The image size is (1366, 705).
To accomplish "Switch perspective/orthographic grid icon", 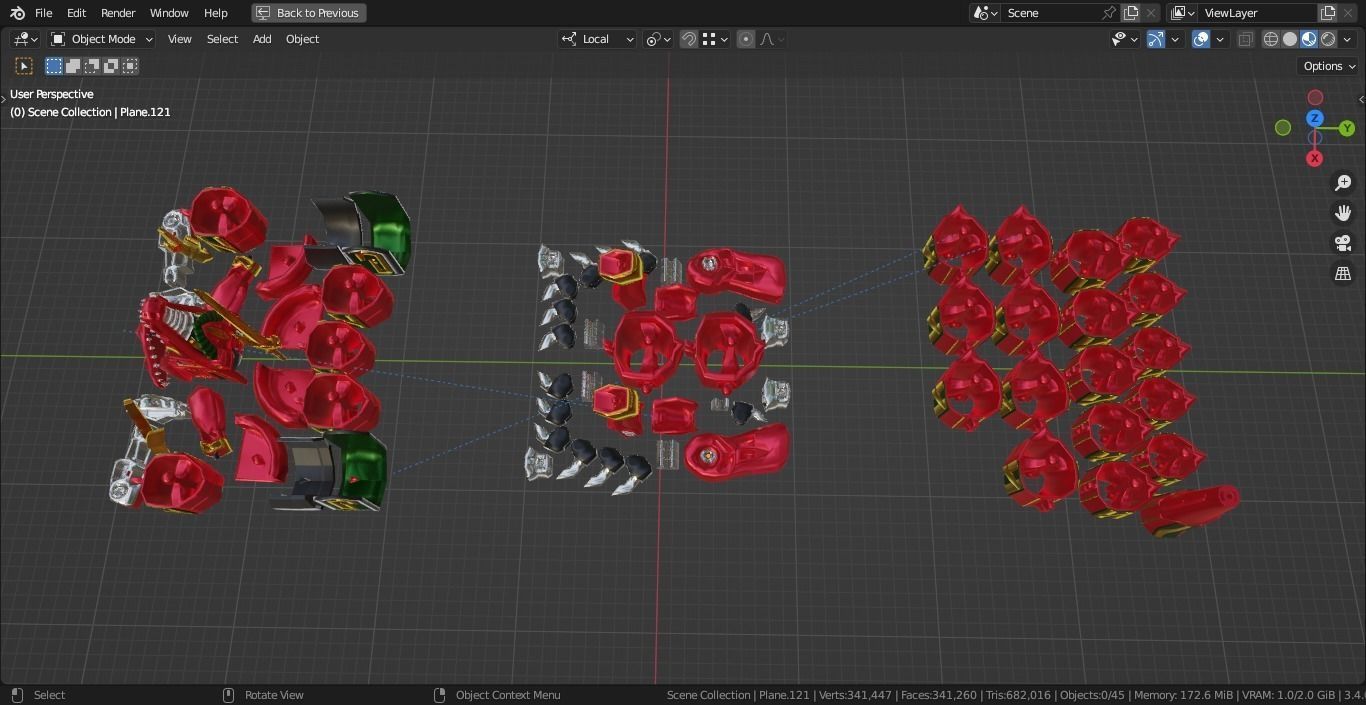I will [x=1343, y=273].
